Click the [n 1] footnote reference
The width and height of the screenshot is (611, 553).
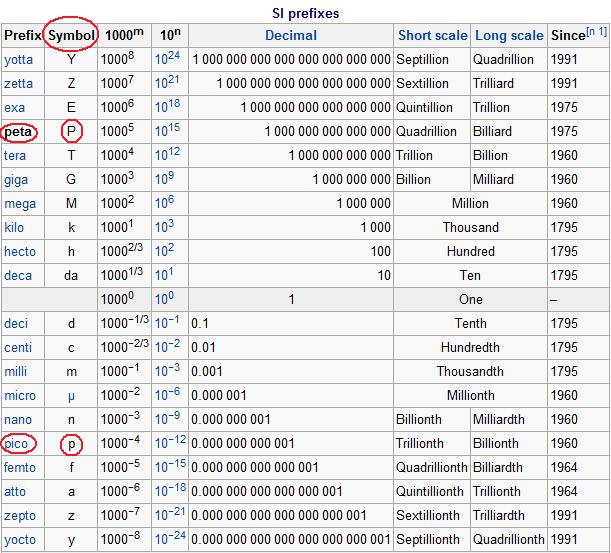pos(597,32)
